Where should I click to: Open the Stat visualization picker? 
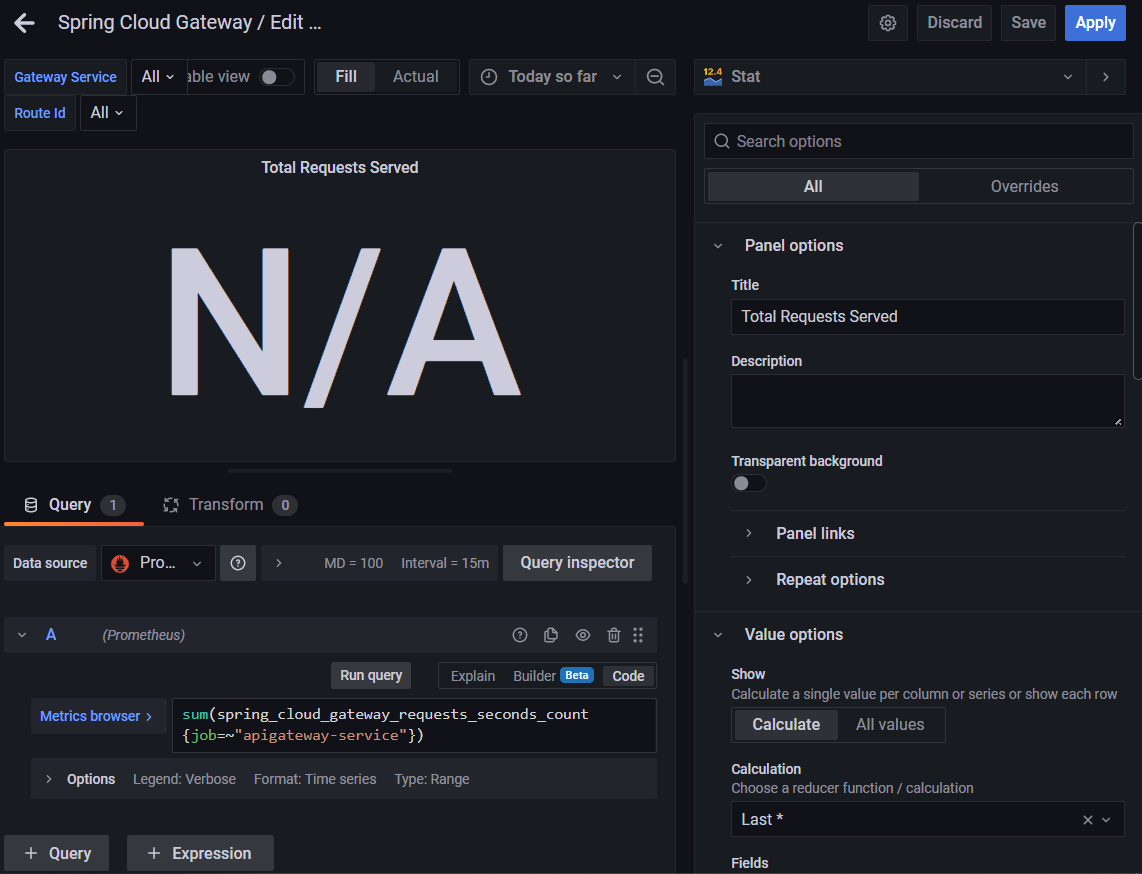point(890,76)
